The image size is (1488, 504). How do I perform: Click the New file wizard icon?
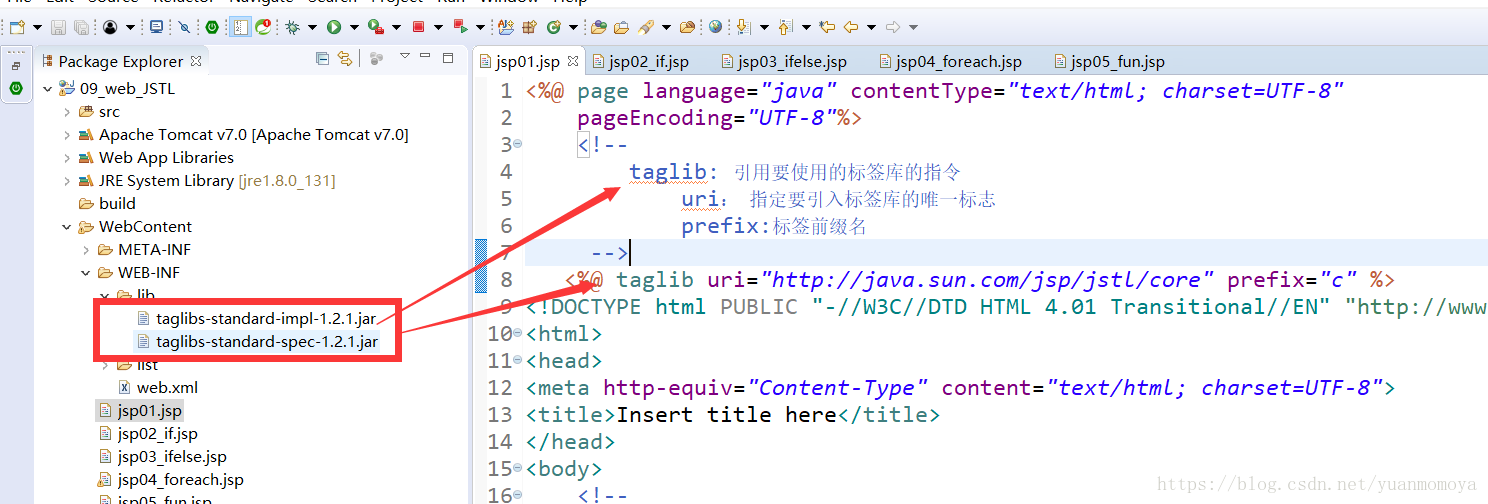pyautogui.click(x=17, y=27)
